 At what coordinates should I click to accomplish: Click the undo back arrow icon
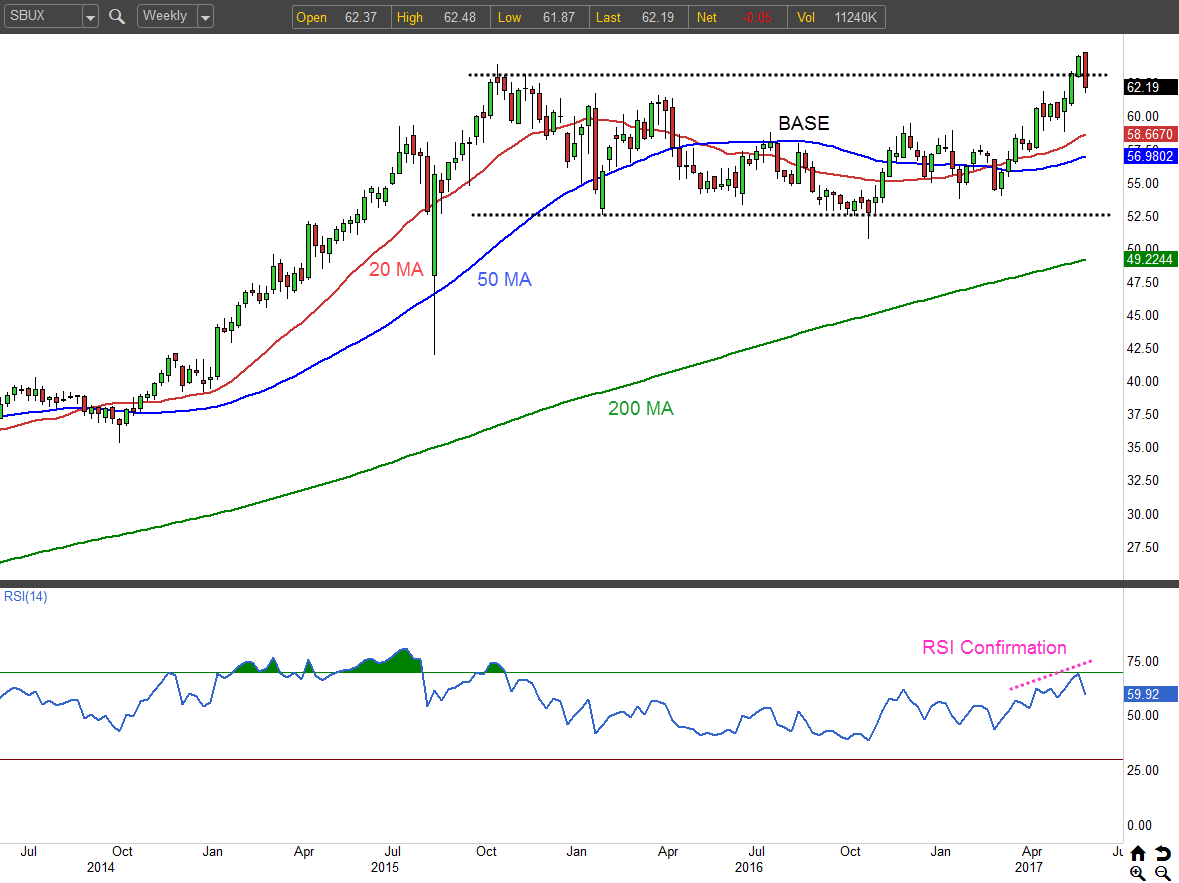click(1162, 854)
